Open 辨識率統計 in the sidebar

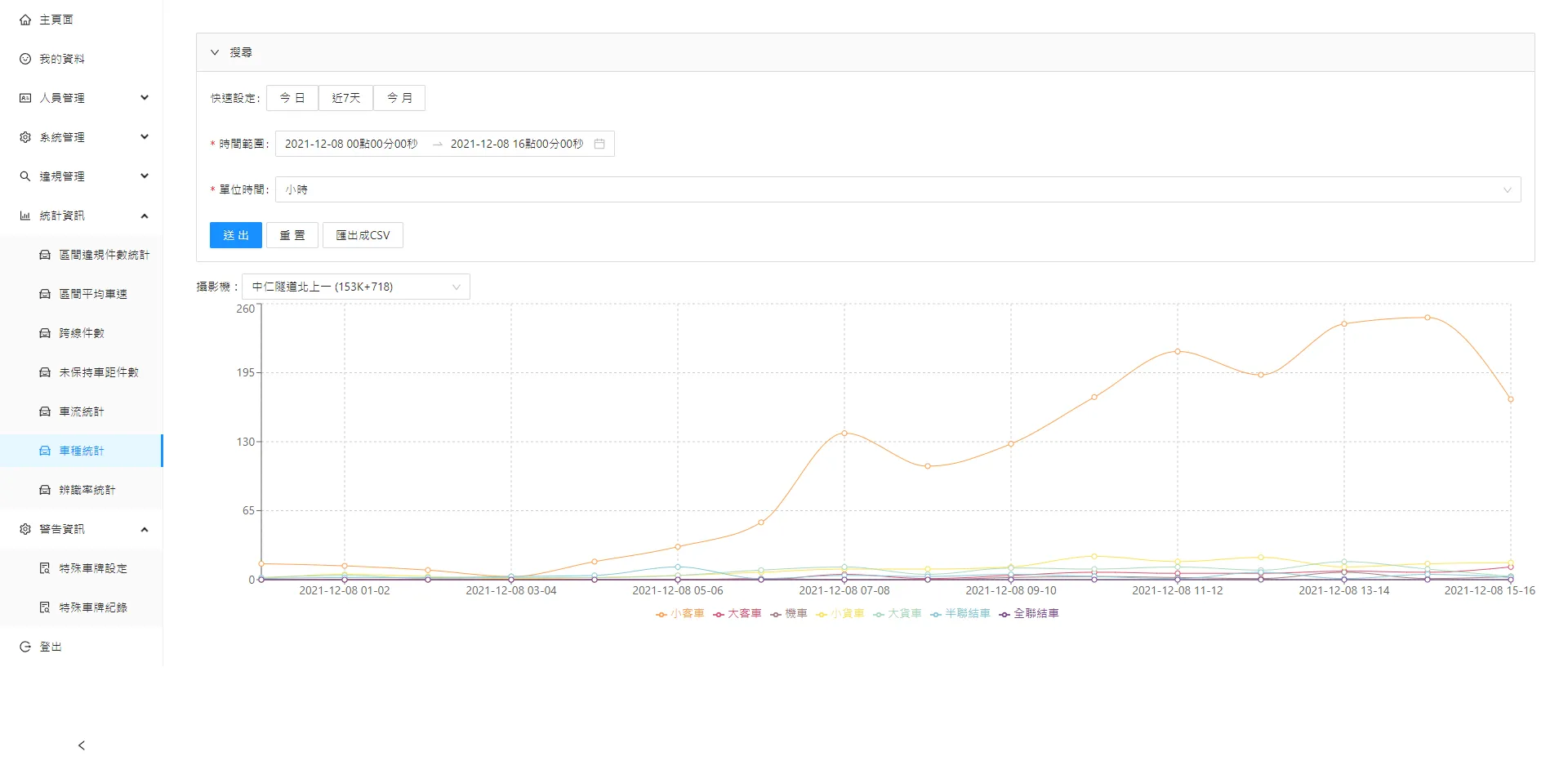click(x=87, y=490)
